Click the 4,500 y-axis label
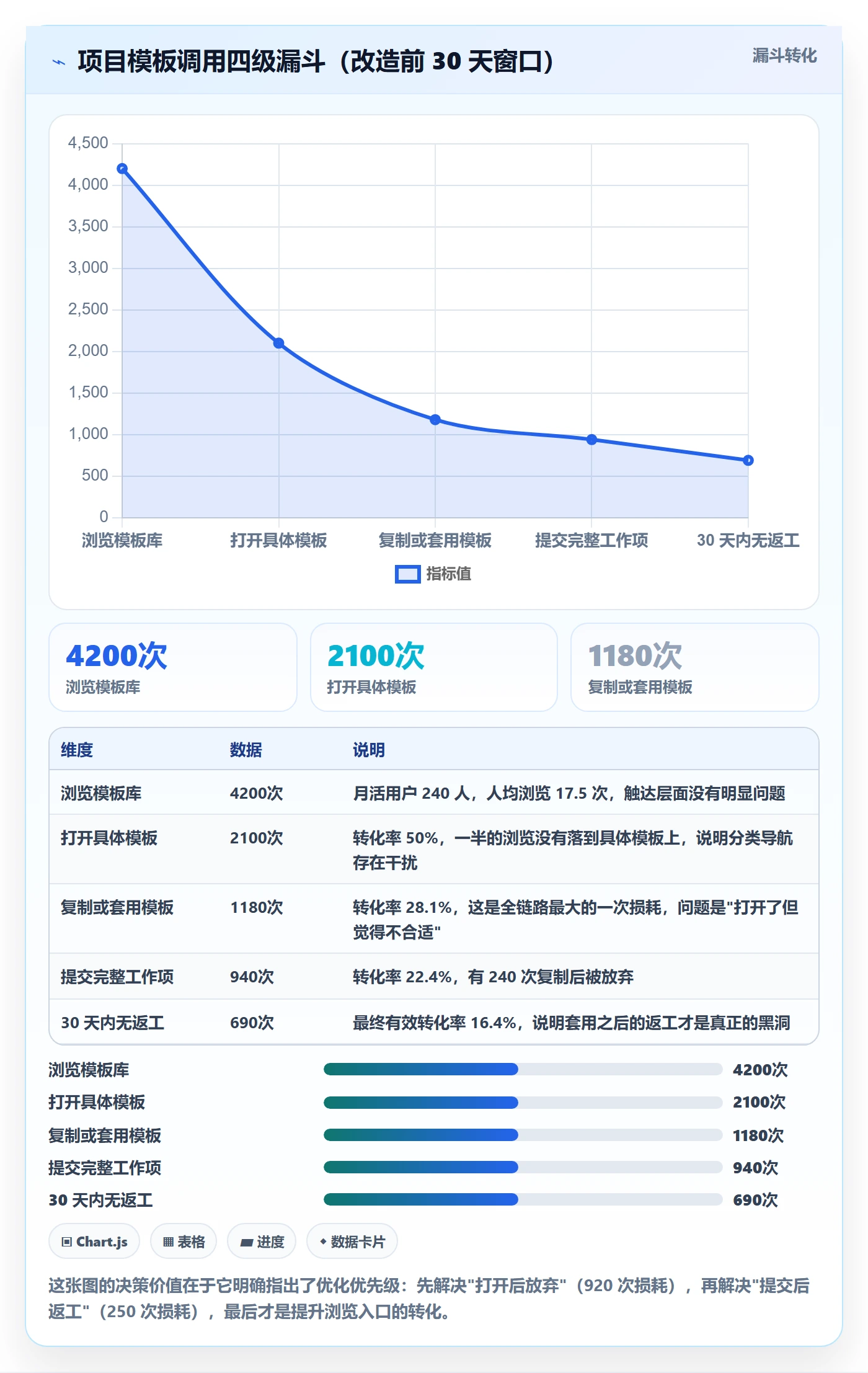Screen dimensions: 868x1373 coord(88,143)
